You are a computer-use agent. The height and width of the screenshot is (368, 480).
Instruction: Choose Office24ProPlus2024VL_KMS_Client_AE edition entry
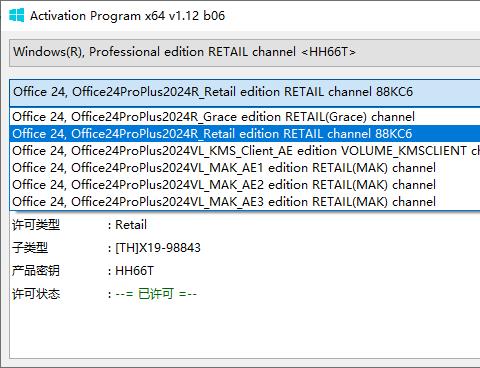tap(245, 151)
